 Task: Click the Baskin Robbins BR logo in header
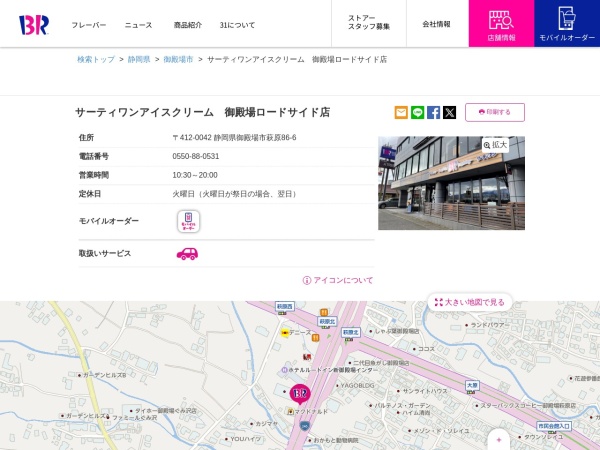pos(34,25)
